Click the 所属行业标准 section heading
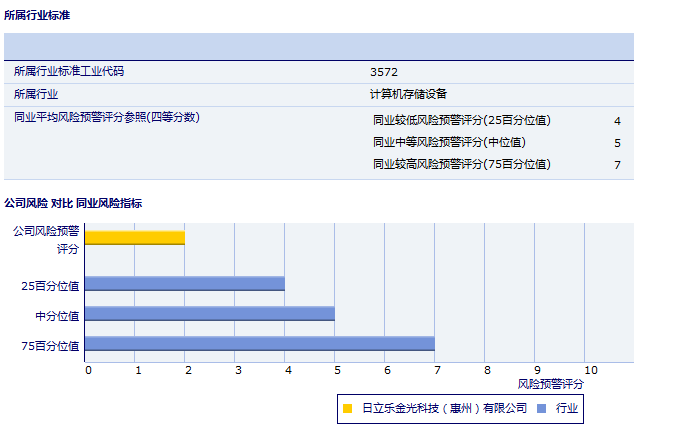 coord(37,16)
